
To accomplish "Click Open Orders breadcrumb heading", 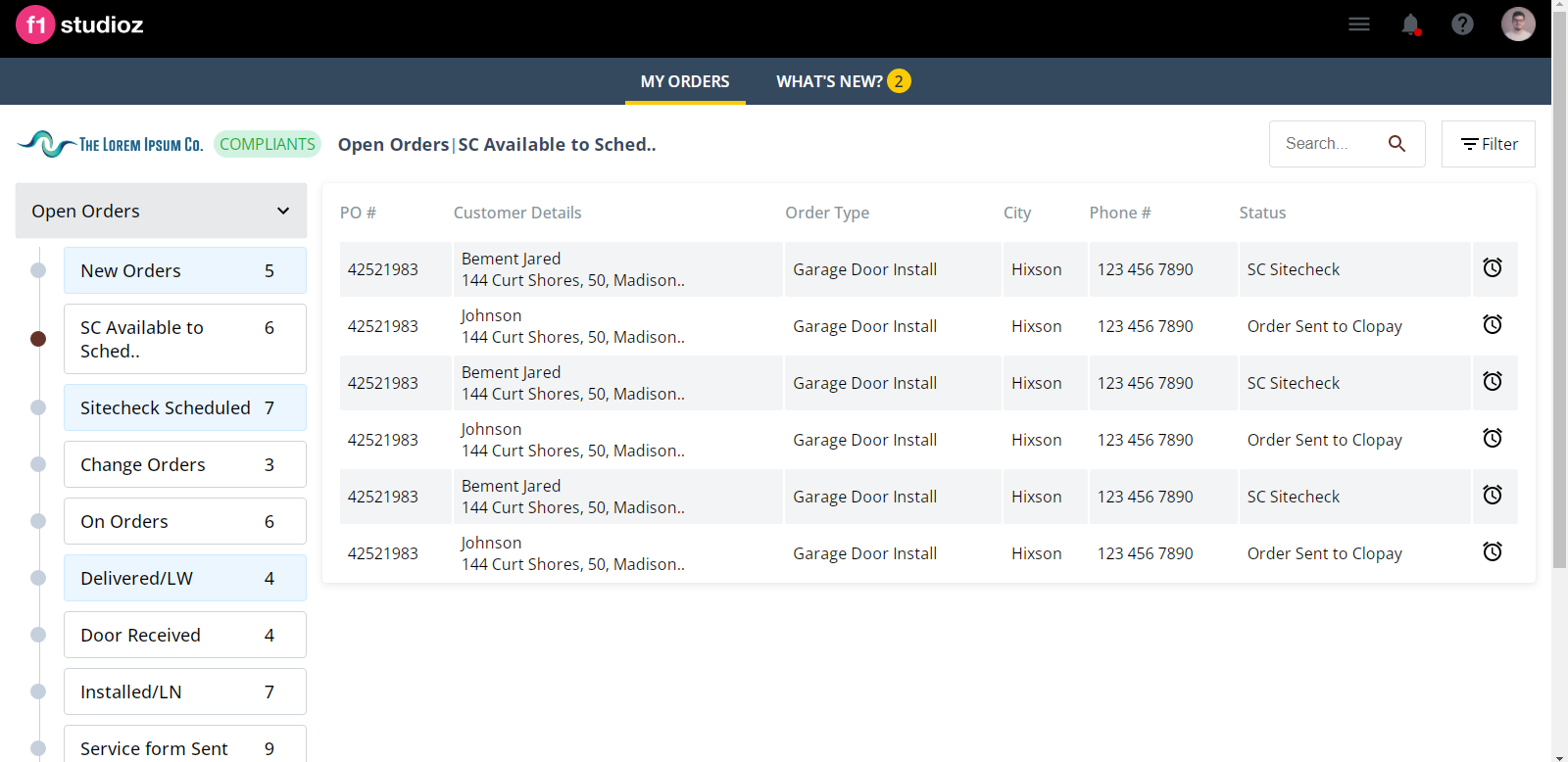I will click(x=393, y=144).
